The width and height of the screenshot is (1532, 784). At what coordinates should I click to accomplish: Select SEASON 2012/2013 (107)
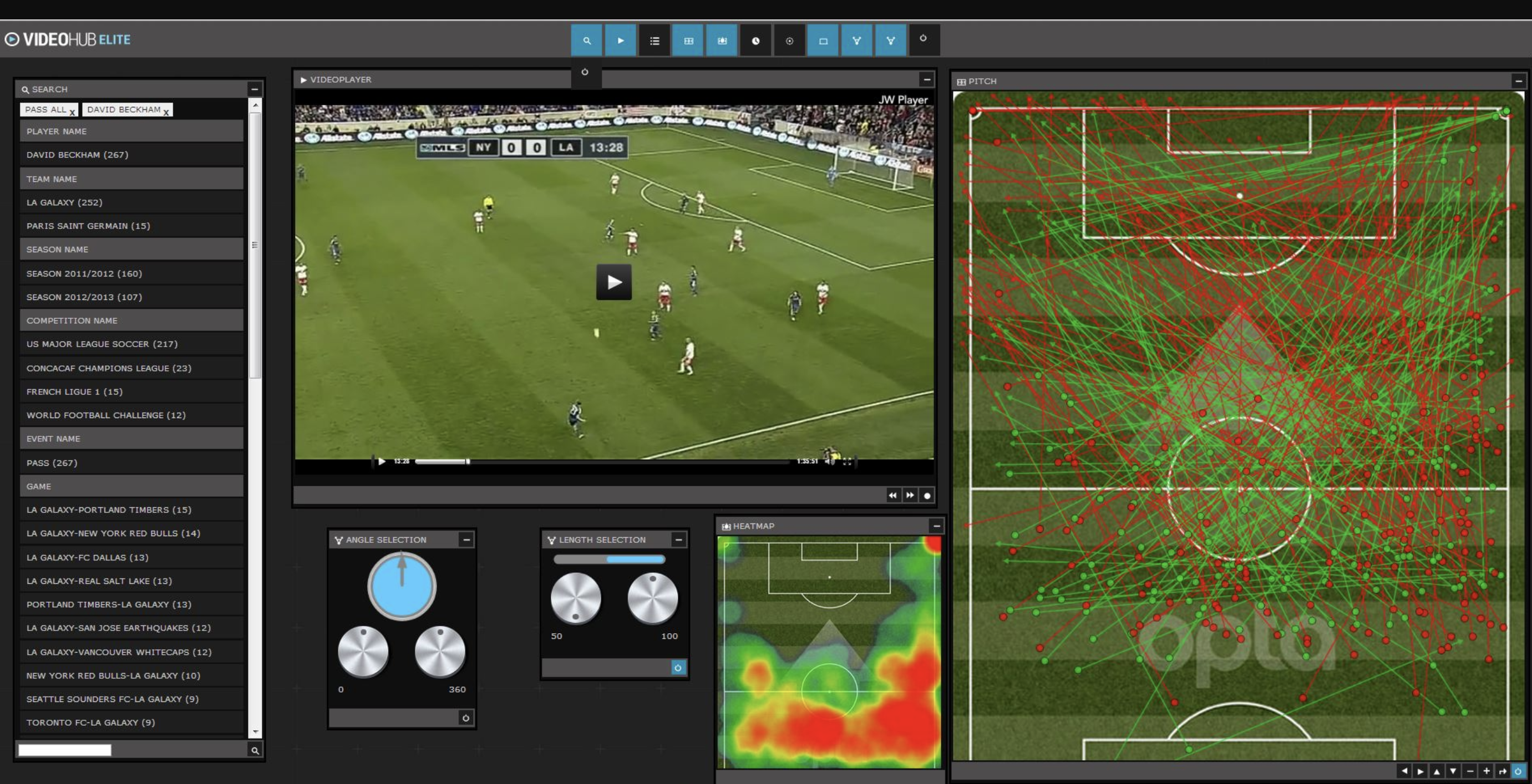pos(131,297)
